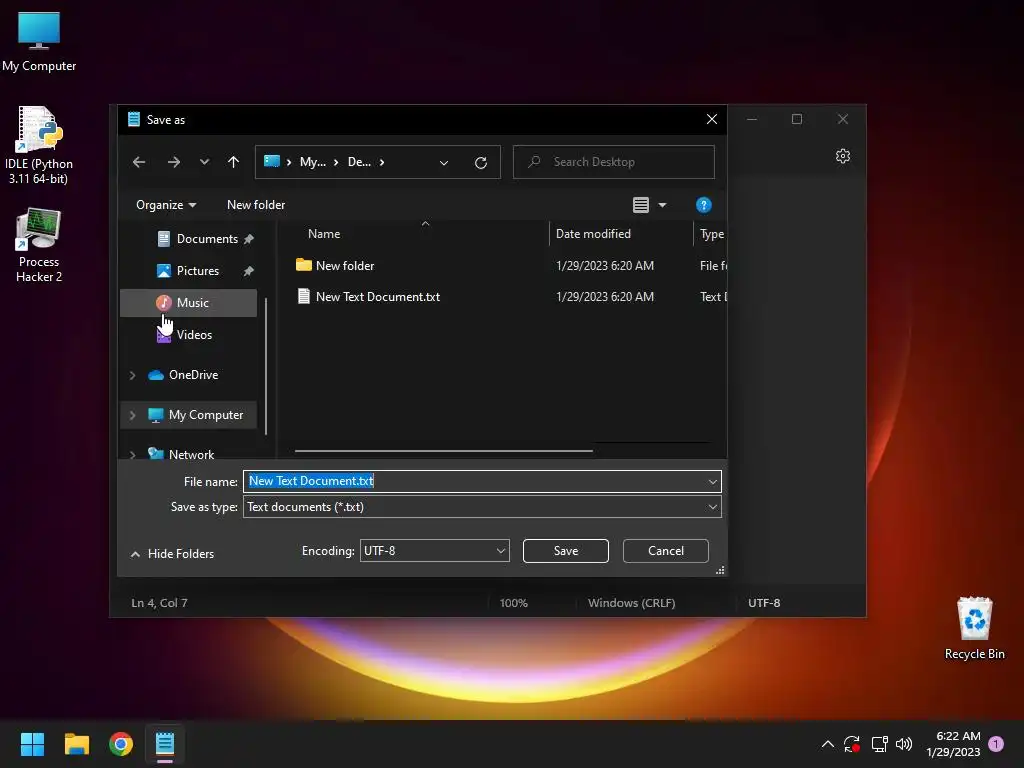Collapse with Hide Folders

click(172, 554)
